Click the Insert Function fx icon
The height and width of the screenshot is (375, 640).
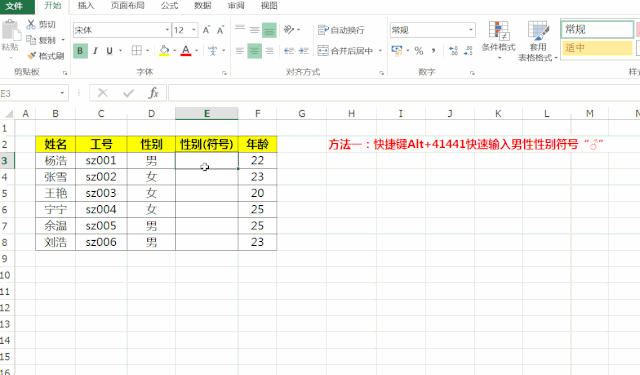coord(153,93)
